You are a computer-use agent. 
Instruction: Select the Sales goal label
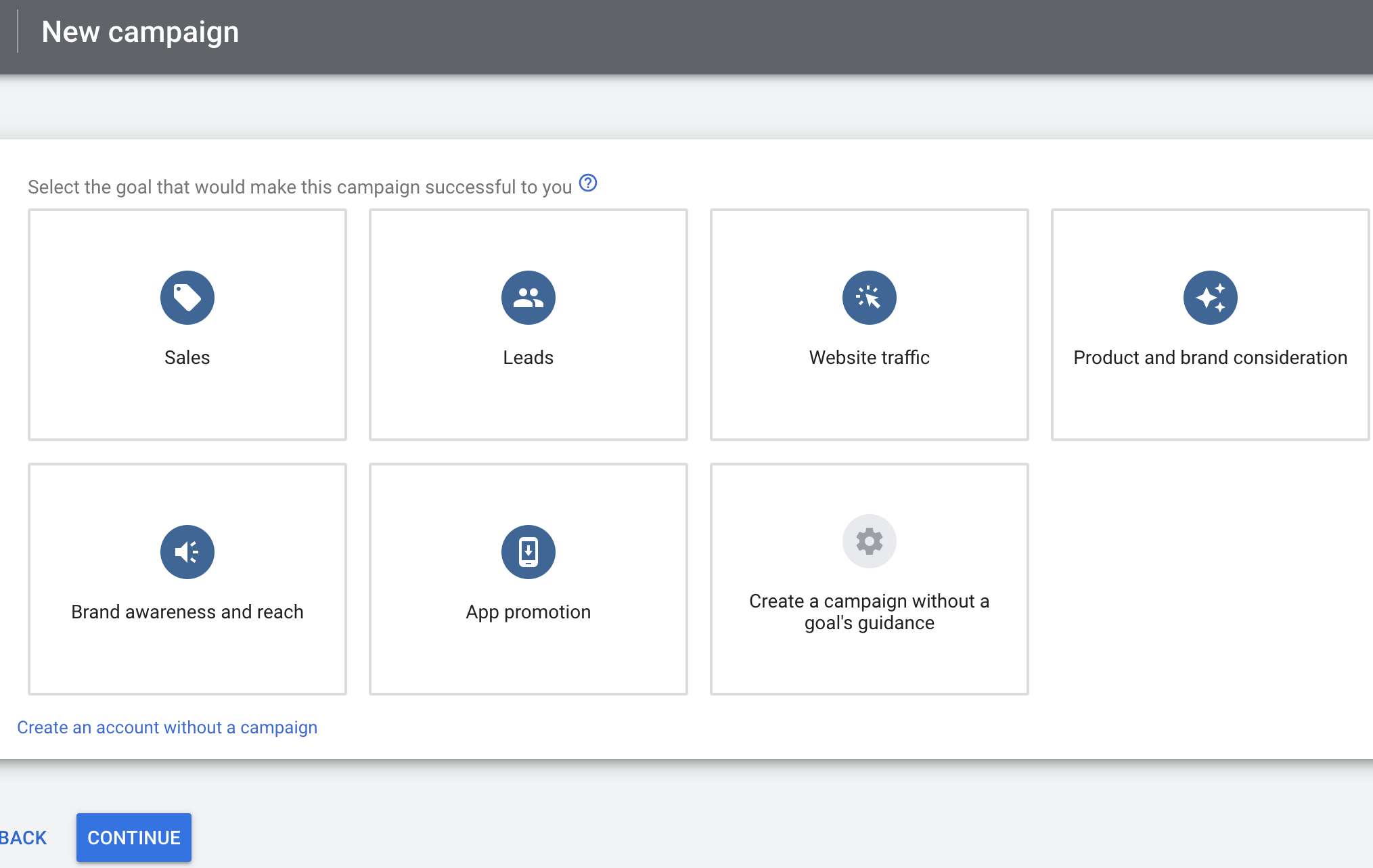coord(187,357)
